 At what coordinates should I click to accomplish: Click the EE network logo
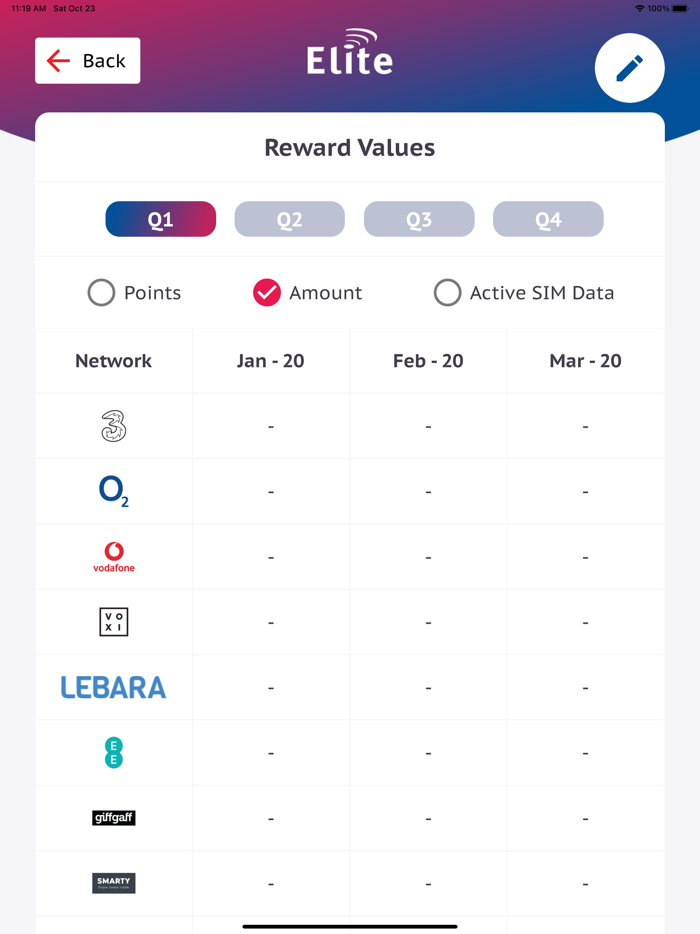click(113, 752)
